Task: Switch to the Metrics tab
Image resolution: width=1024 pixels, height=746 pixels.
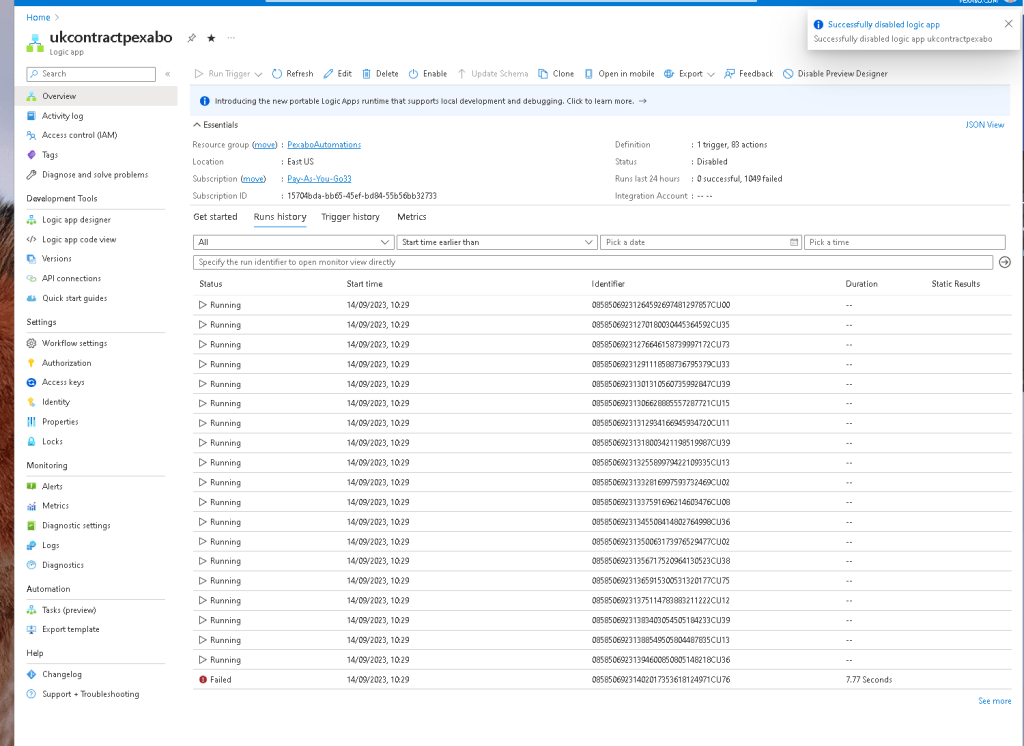Action: click(411, 217)
